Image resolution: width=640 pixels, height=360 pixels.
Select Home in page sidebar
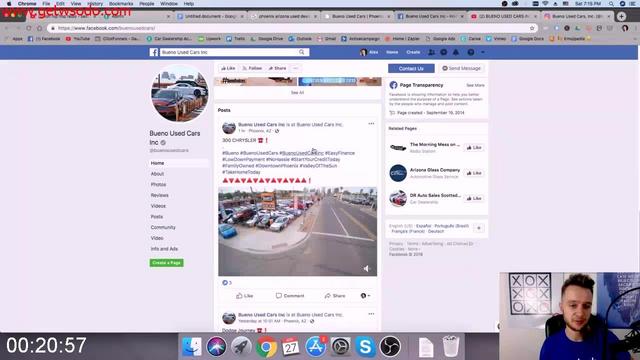coord(158,163)
